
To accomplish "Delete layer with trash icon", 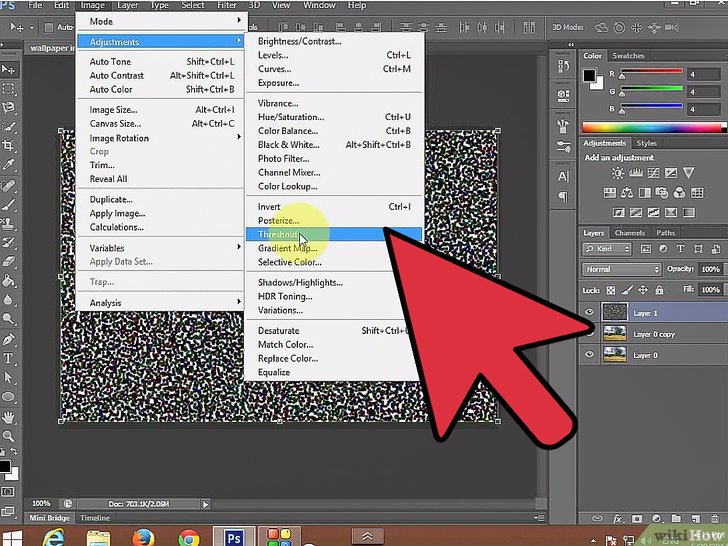I will pos(715,519).
